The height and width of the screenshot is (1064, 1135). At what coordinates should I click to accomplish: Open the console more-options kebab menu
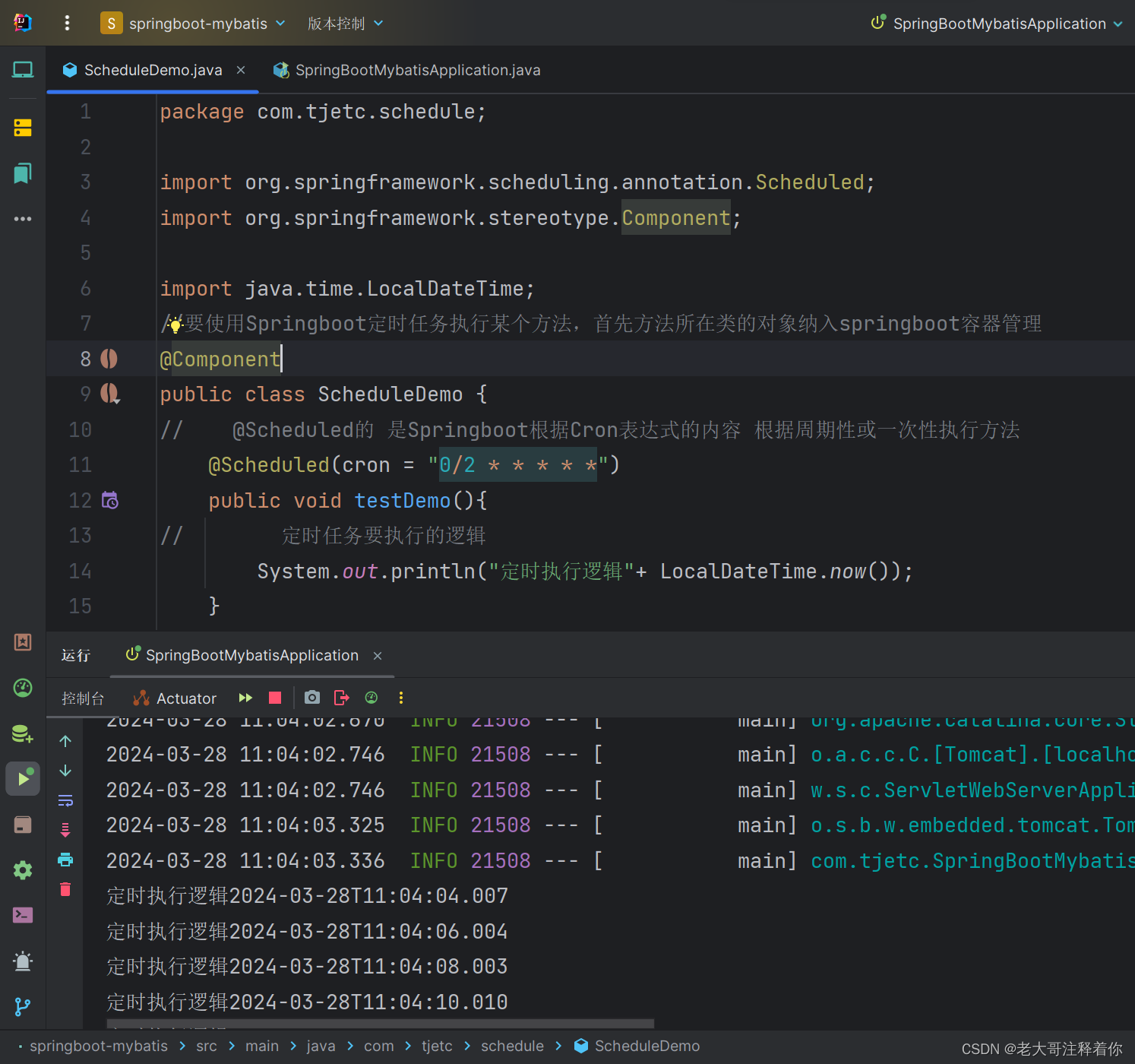[400, 698]
